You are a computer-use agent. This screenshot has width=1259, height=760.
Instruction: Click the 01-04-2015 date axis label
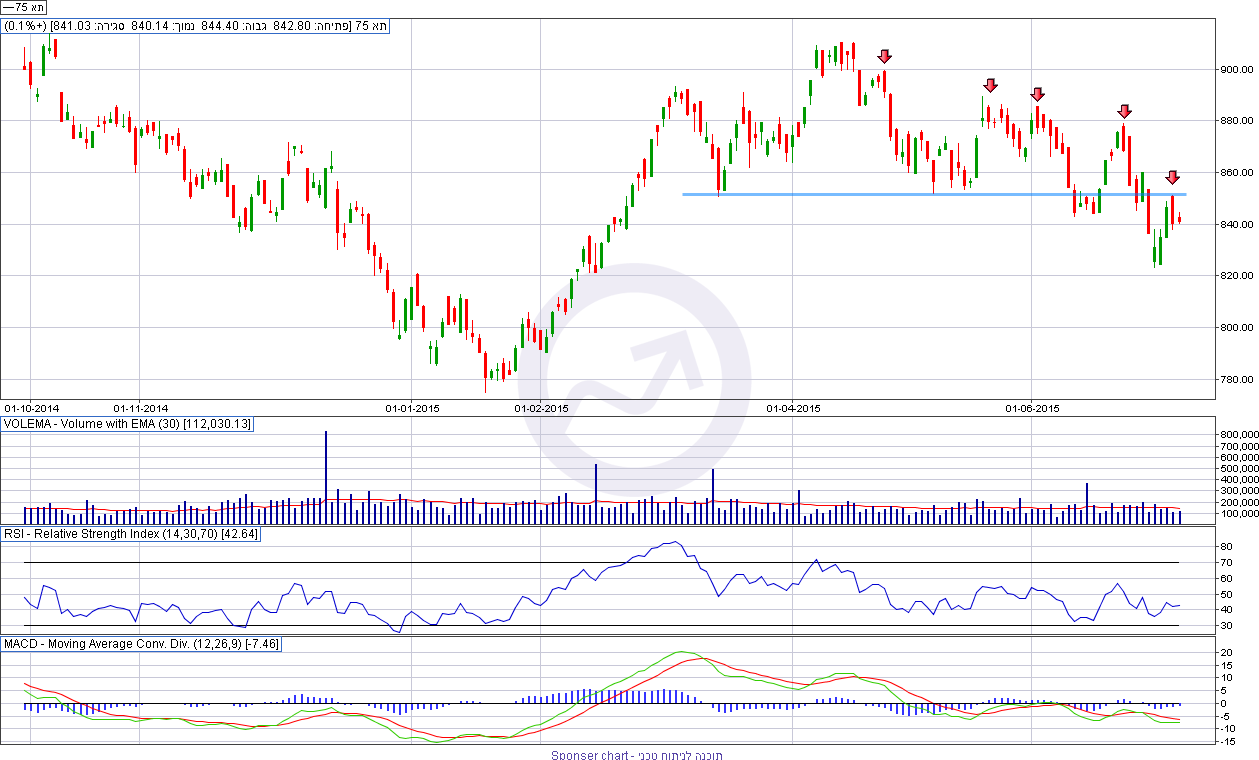[792, 408]
